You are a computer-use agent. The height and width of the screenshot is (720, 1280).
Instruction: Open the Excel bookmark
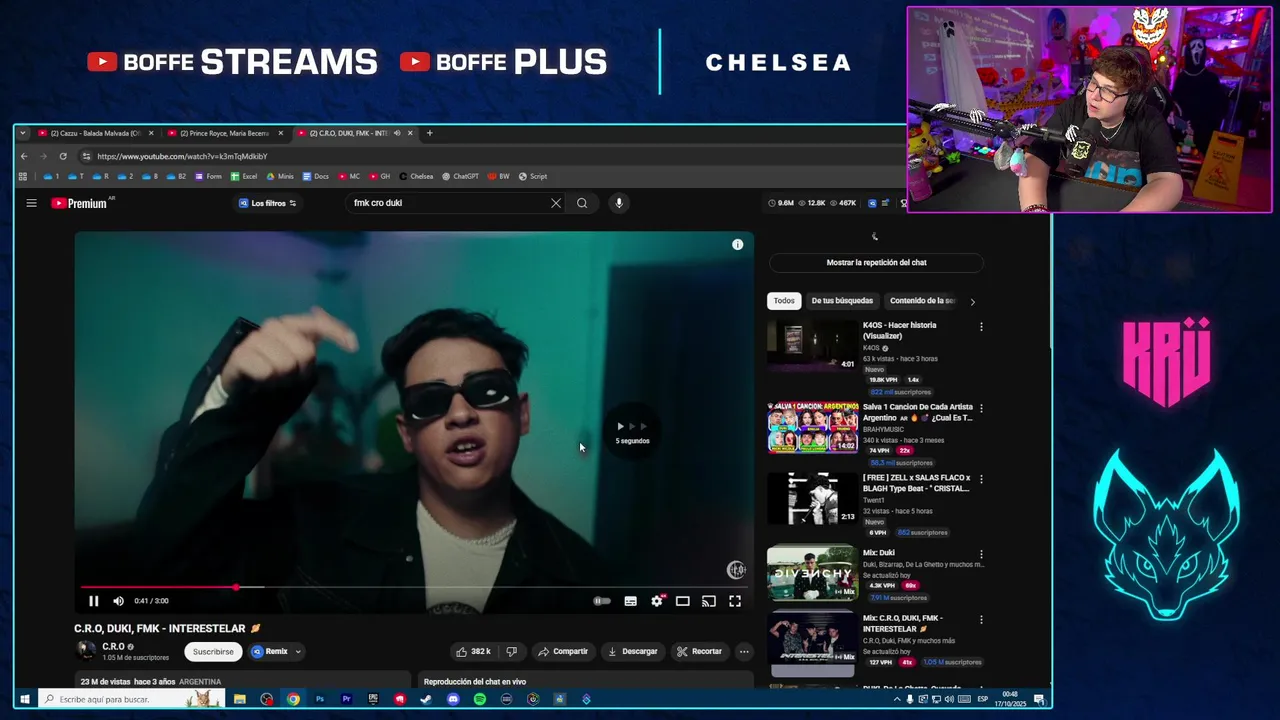(x=244, y=176)
